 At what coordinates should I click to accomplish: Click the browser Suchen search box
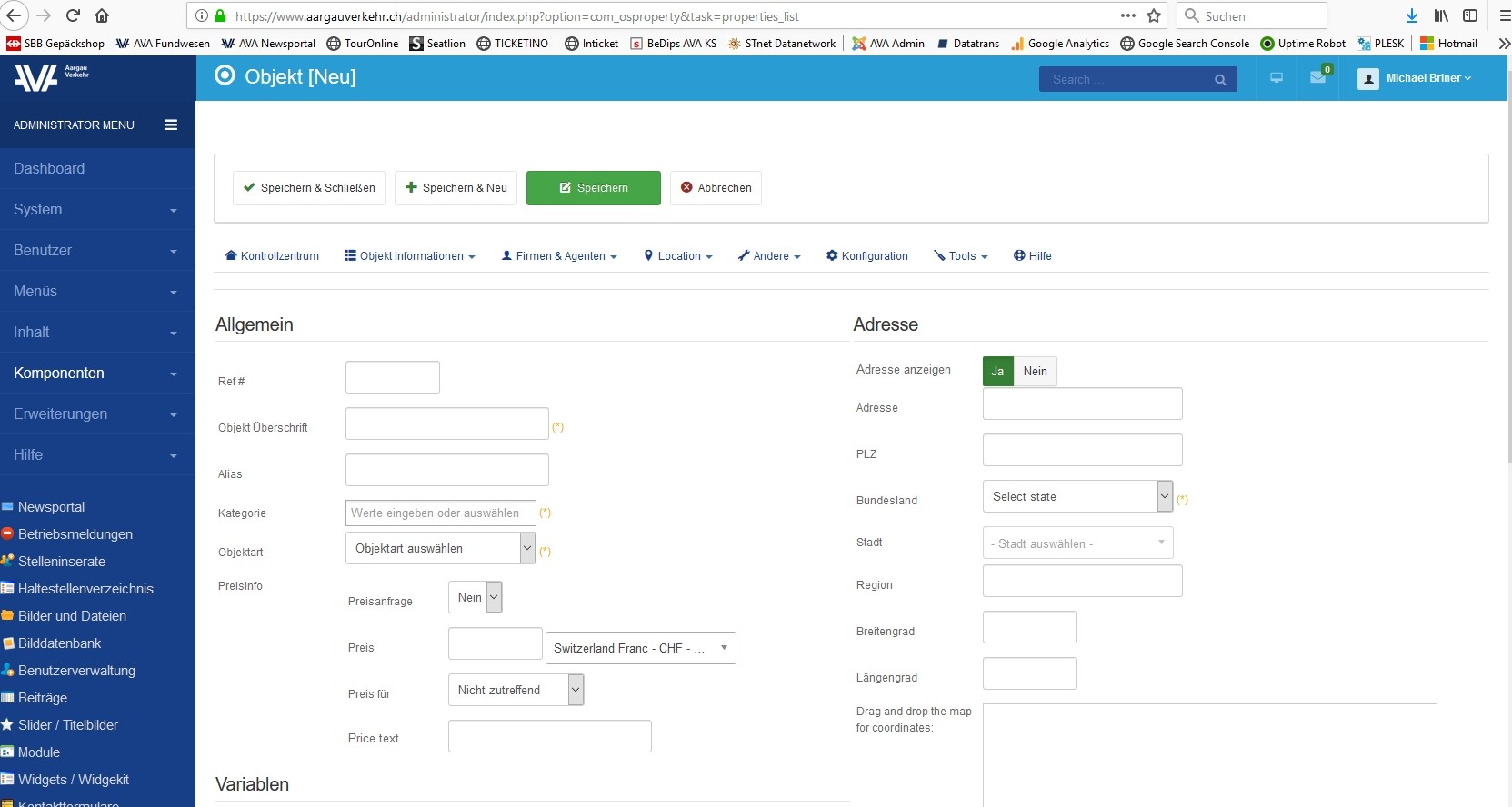pos(1253,15)
